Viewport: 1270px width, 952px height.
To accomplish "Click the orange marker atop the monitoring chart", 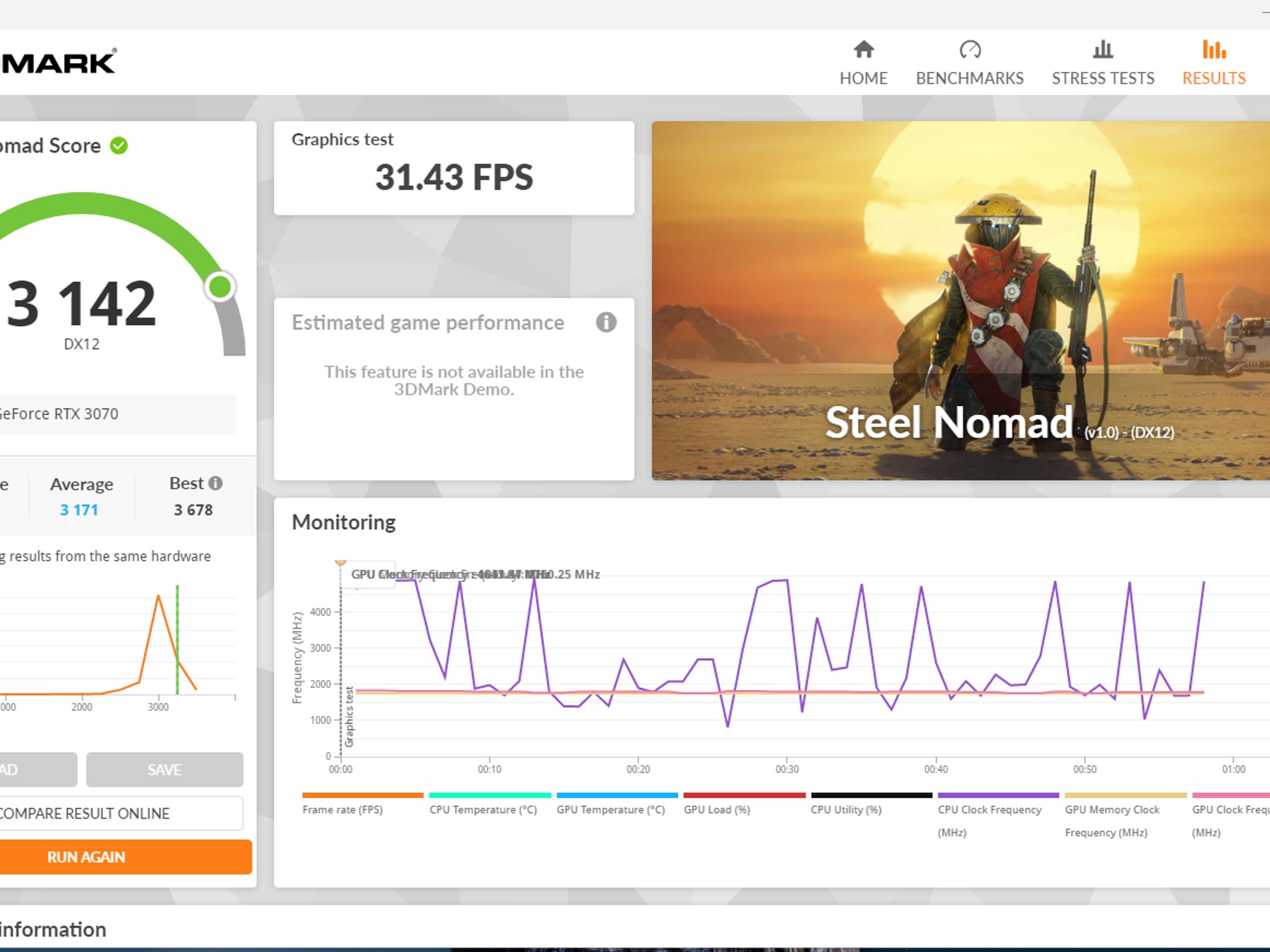I will tap(340, 562).
